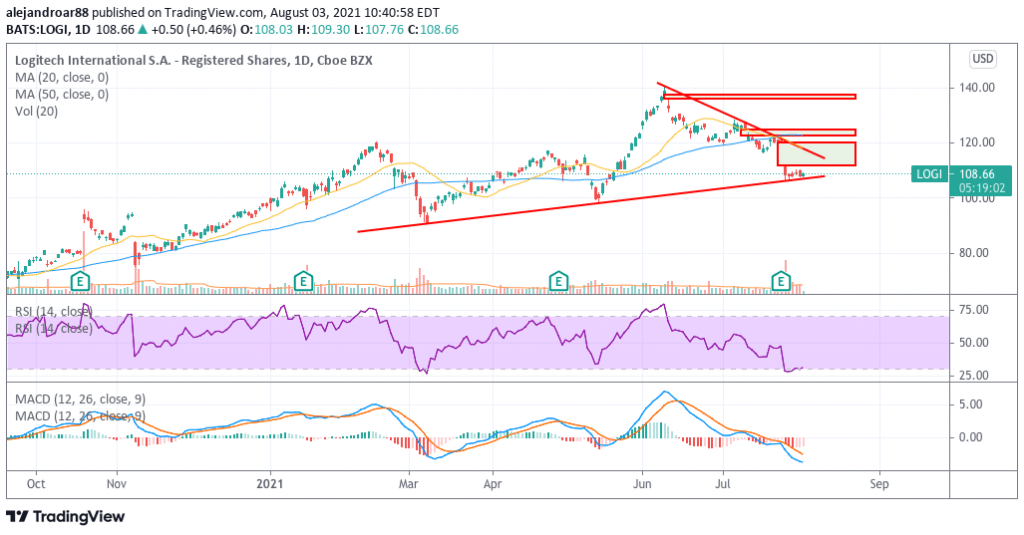The image size is (1024, 535).
Task: Select the MA (50, close, 0) legend
Action: point(62,94)
